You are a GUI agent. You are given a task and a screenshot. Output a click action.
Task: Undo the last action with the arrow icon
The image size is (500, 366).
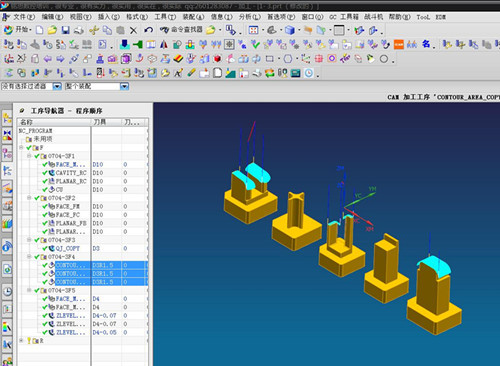pos(148,30)
